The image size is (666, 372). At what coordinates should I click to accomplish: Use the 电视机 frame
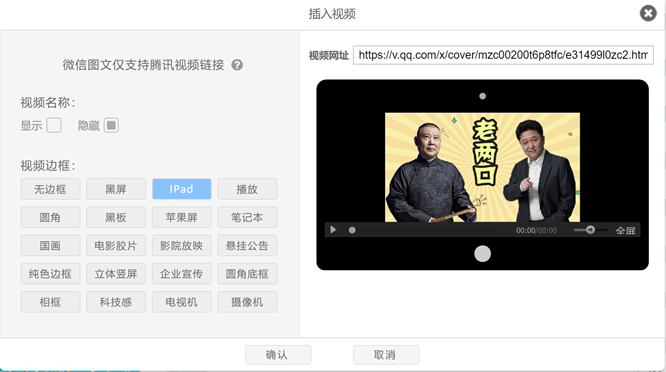coord(181,302)
